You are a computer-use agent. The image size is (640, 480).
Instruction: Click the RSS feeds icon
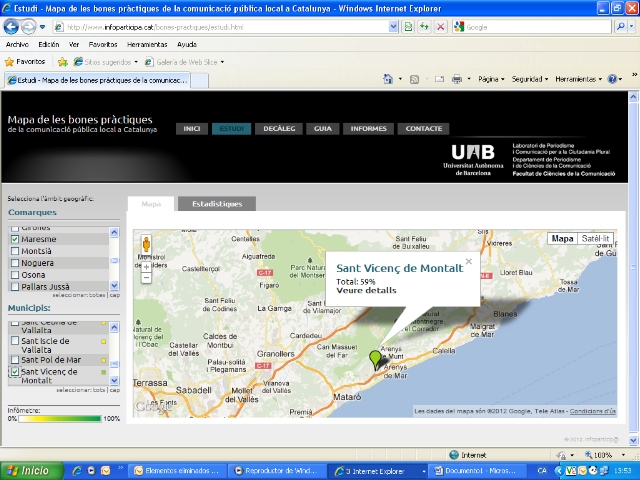coord(414,79)
